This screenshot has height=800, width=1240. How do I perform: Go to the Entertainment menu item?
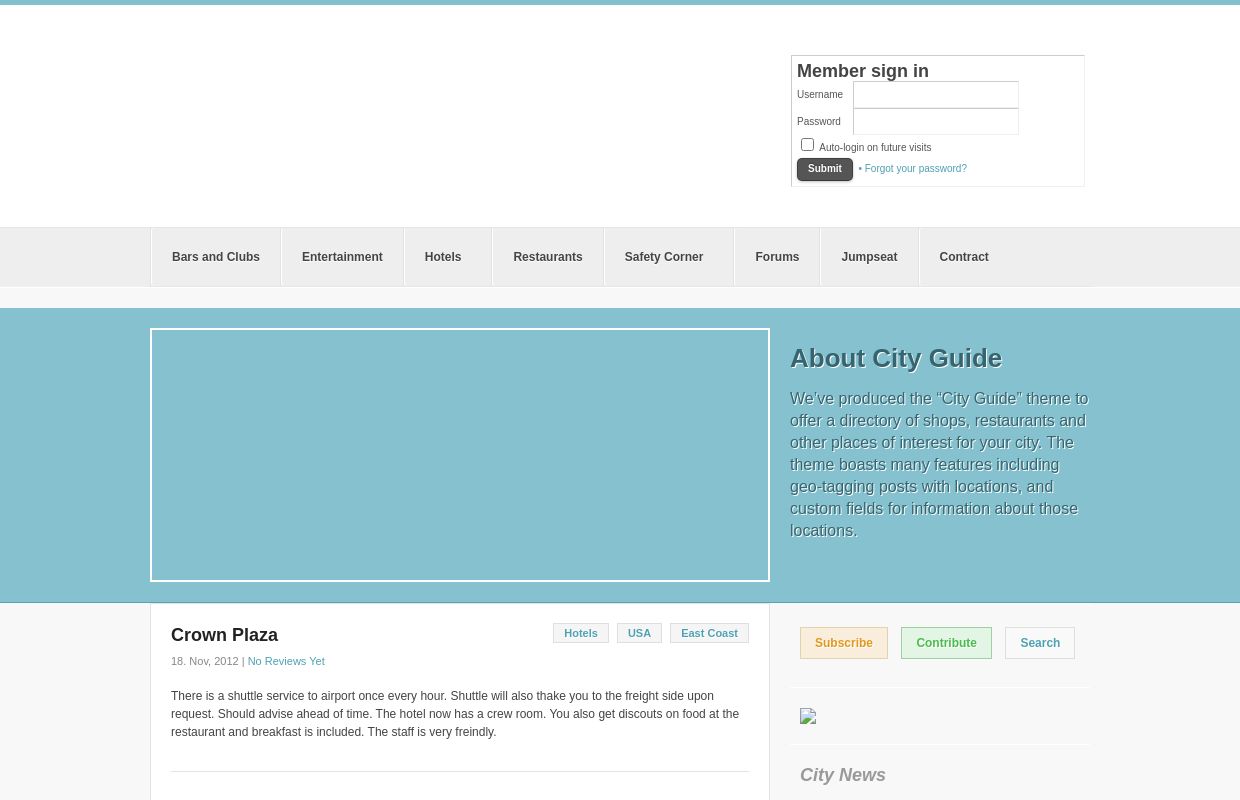coord(342,257)
